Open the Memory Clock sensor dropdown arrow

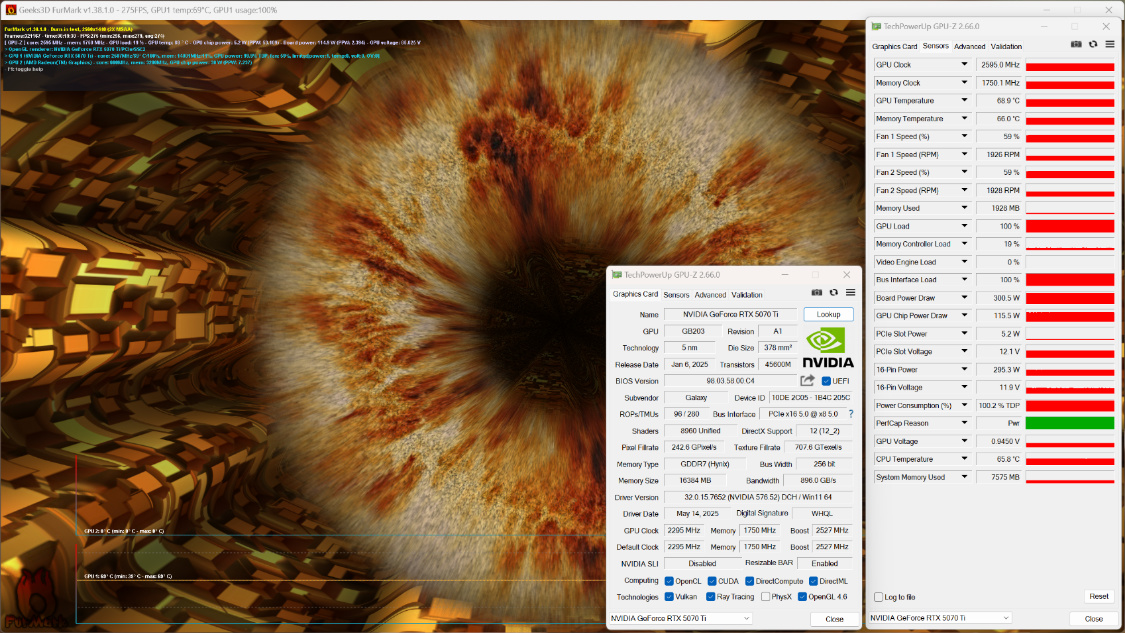click(x=964, y=83)
